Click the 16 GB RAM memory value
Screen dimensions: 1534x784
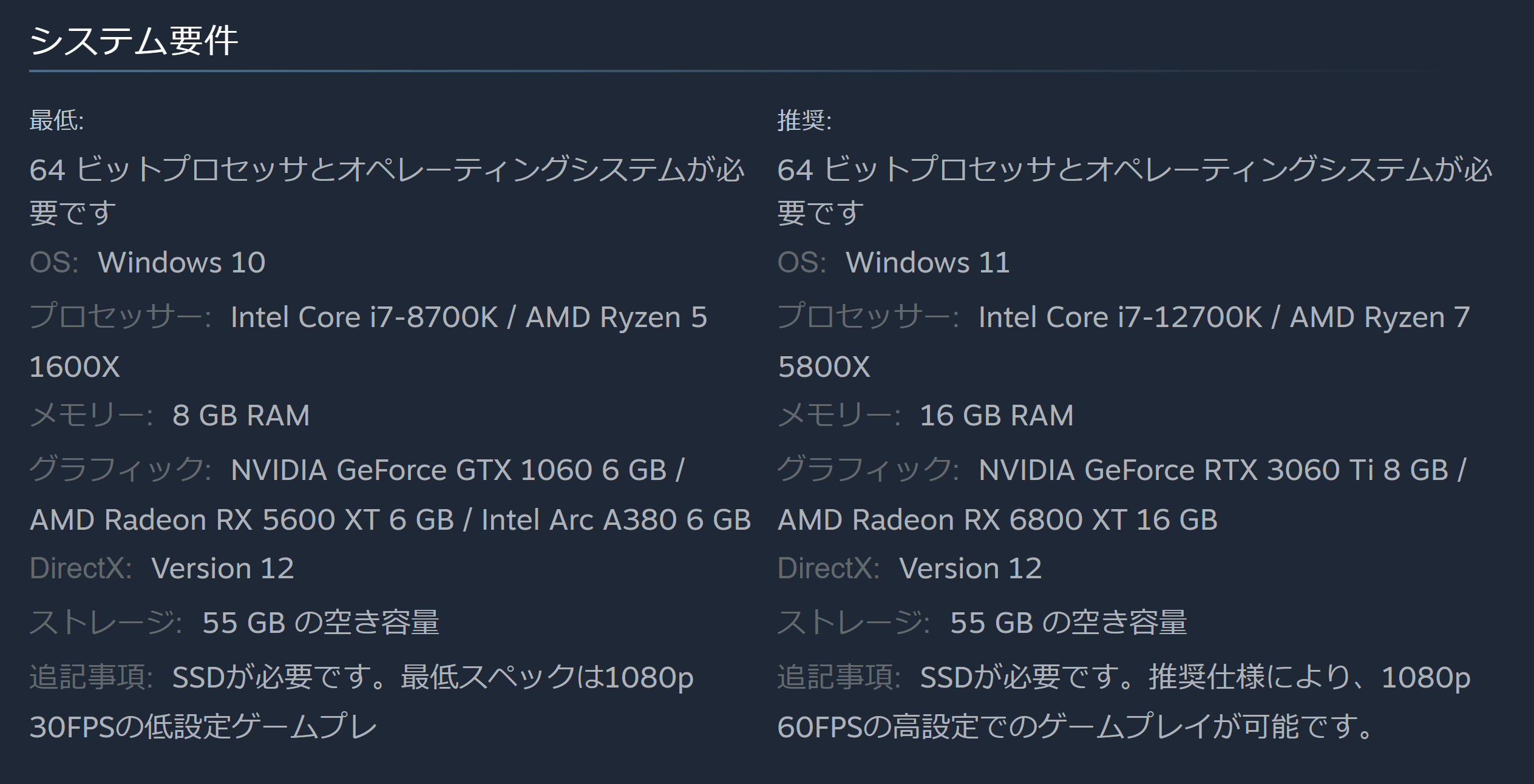pyautogui.click(x=996, y=416)
